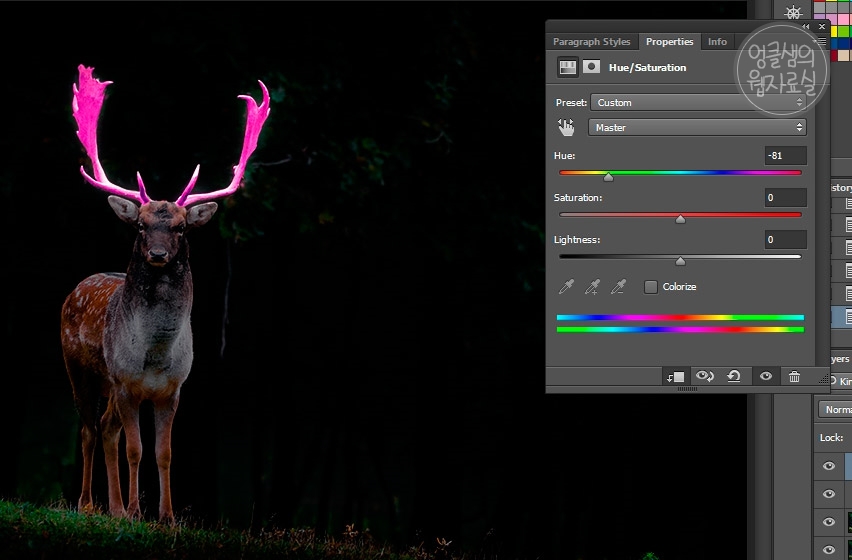The height and width of the screenshot is (560, 852).
Task: Click the Saturation value field
Action: click(x=785, y=198)
